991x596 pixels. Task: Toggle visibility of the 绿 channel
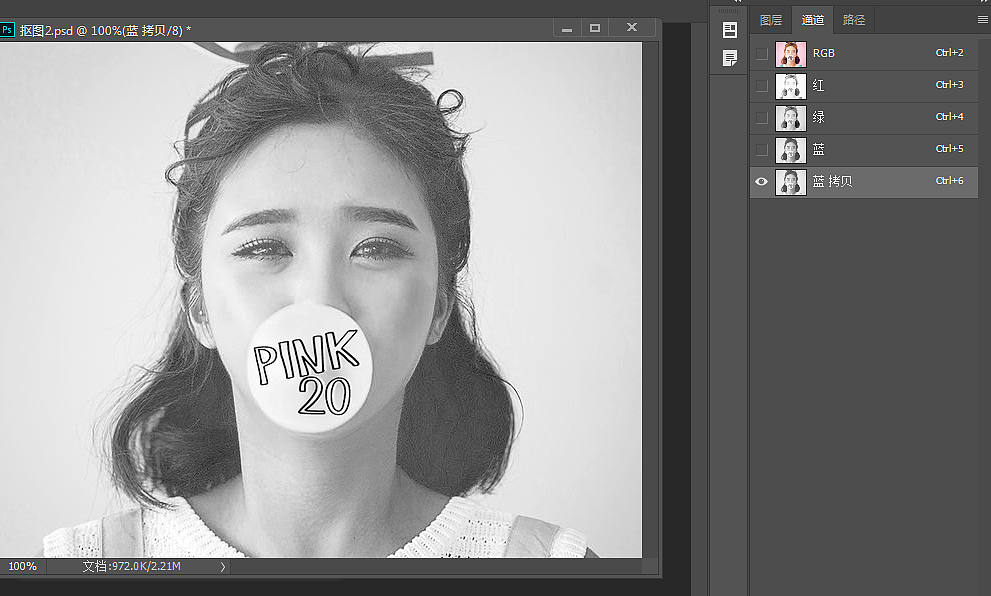pyautogui.click(x=762, y=118)
